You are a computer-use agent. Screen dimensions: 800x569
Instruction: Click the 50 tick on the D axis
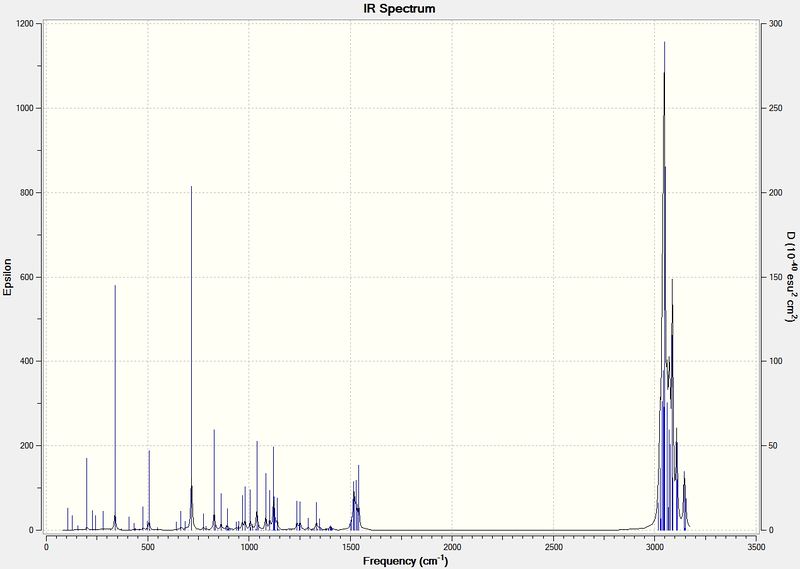(x=773, y=446)
